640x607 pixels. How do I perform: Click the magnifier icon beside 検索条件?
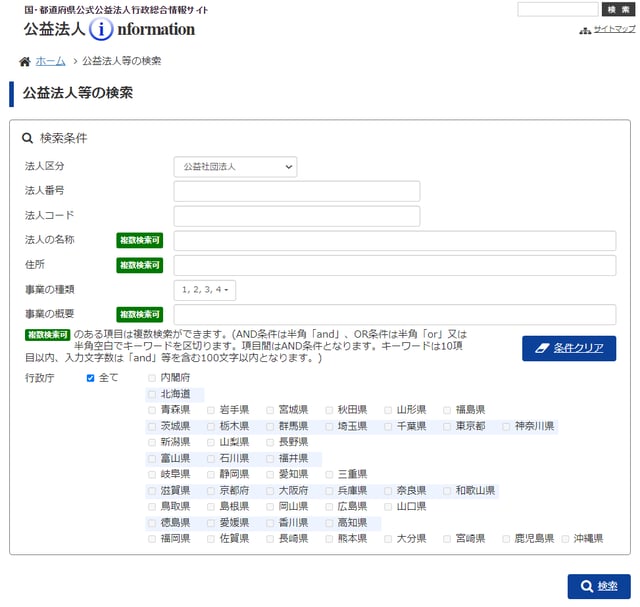click(28, 139)
